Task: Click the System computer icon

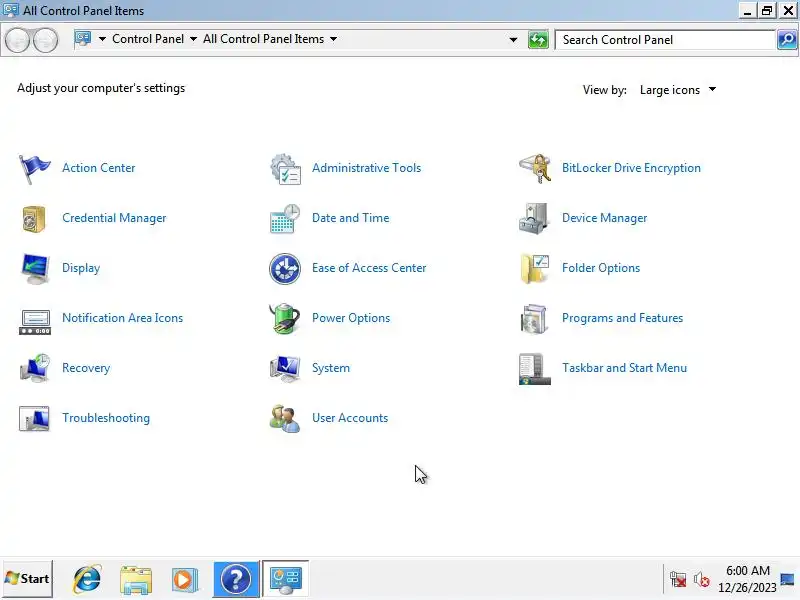Action: pyautogui.click(x=285, y=368)
